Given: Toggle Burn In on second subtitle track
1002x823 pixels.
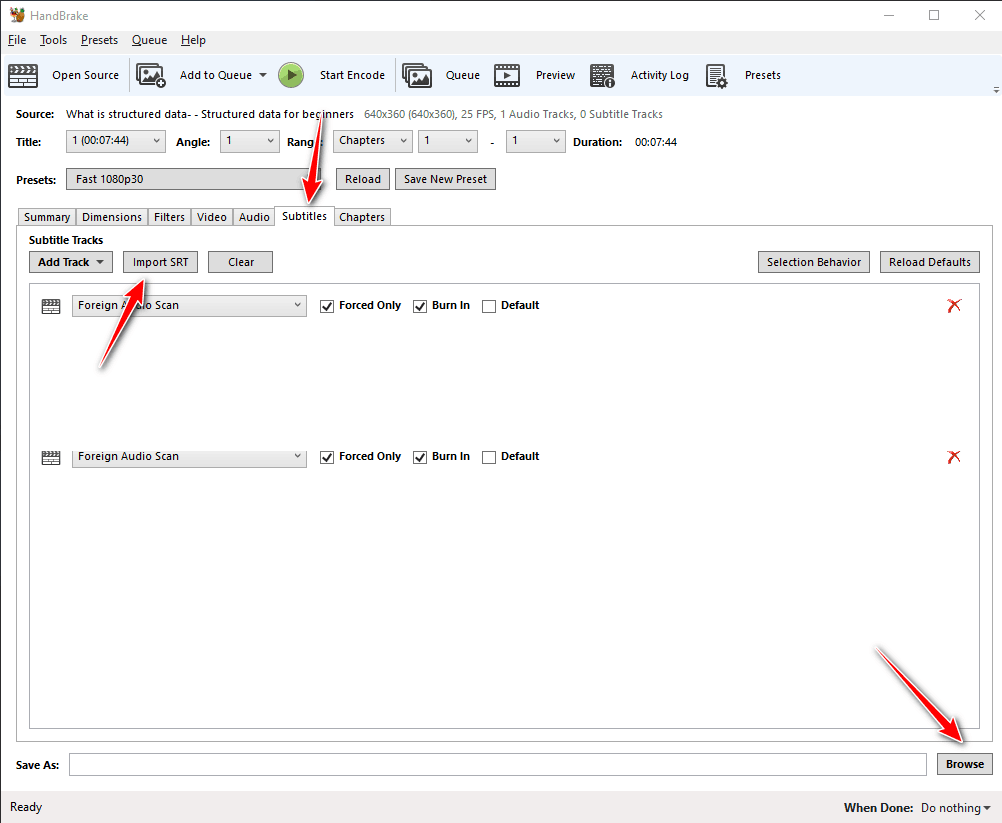Looking at the screenshot, I should [420, 457].
